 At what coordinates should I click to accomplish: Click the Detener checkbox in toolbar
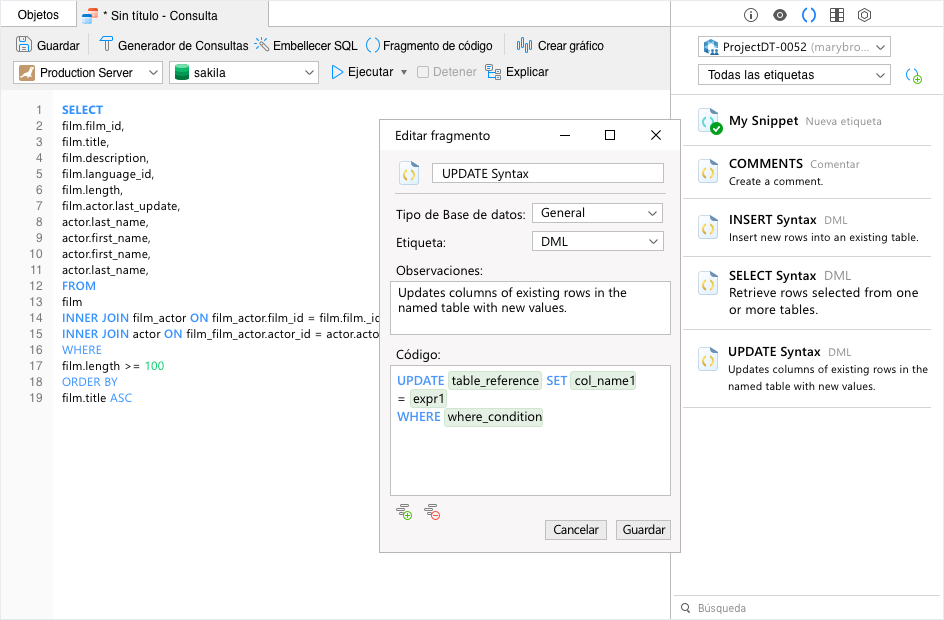coord(423,72)
